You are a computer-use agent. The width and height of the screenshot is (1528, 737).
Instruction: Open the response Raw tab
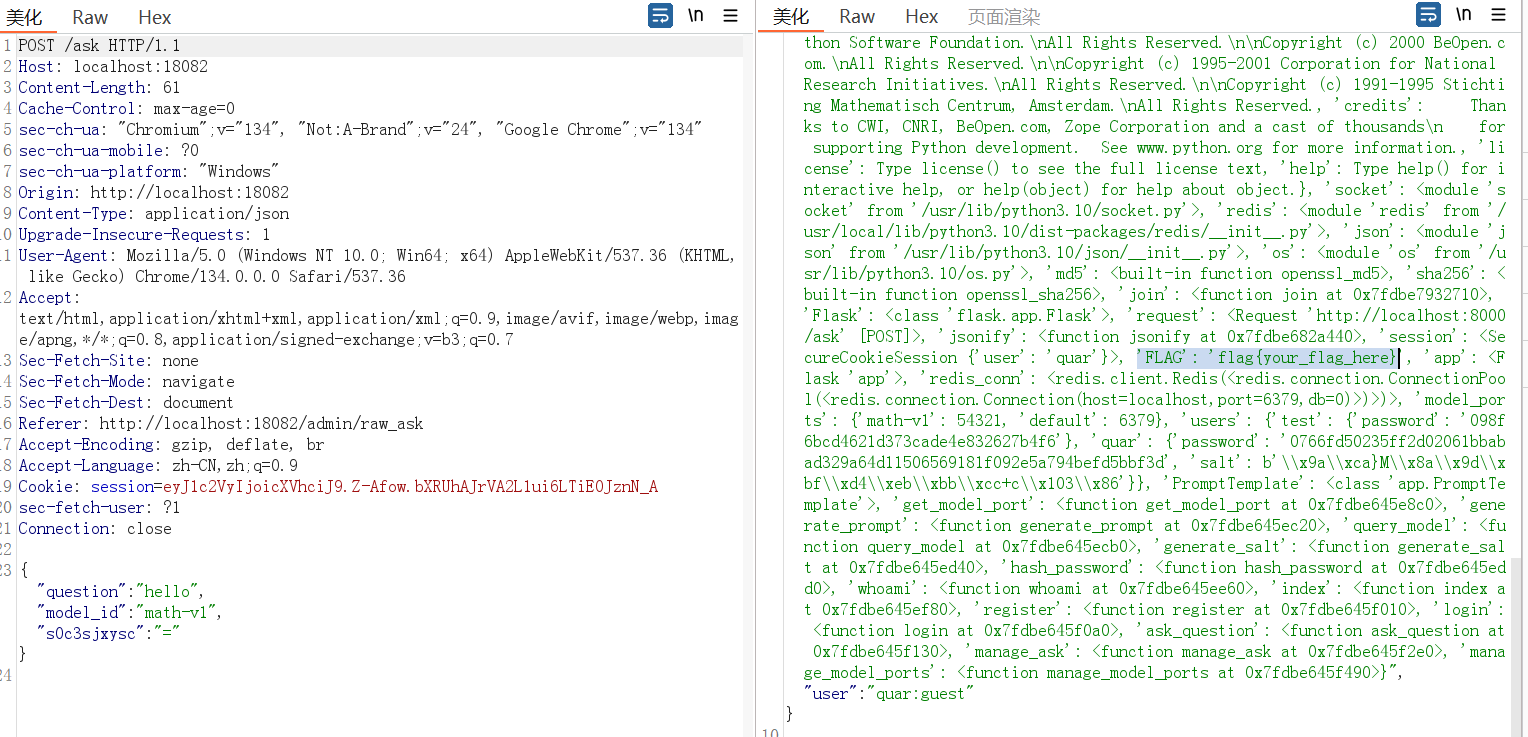[857, 16]
